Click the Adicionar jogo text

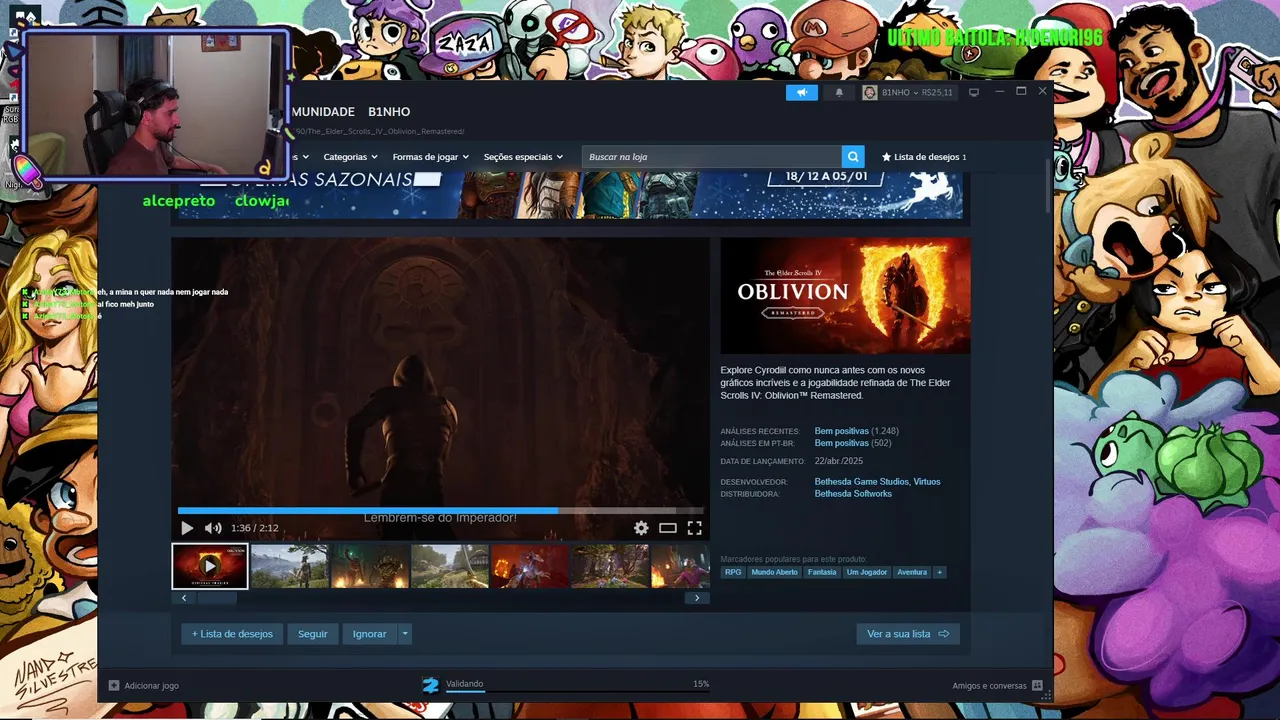152,685
